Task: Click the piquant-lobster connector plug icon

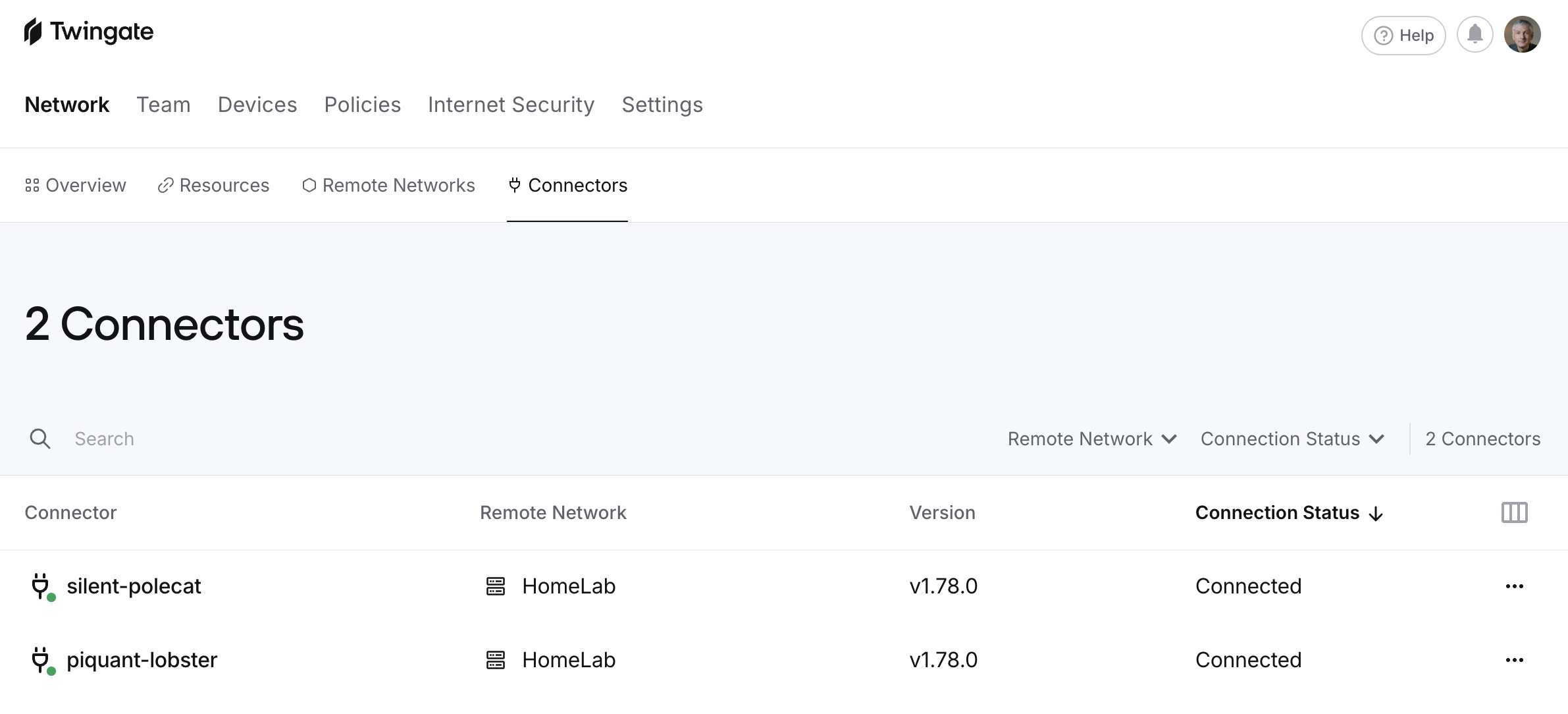Action: pos(41,659)
